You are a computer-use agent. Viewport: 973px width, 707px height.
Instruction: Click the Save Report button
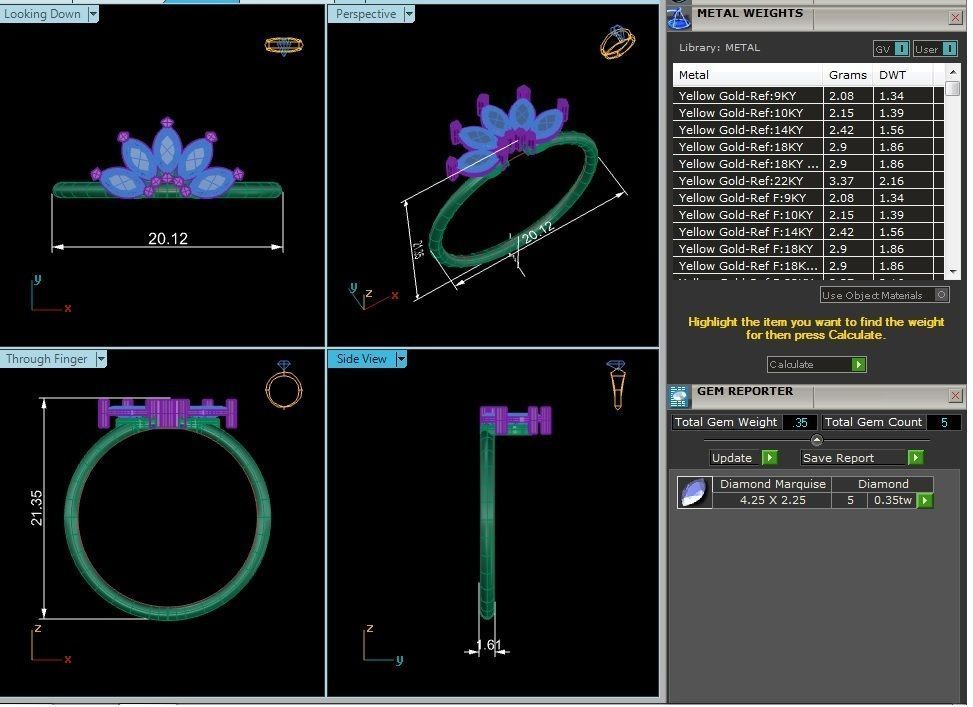pyautogui.click(x=861, y=458)
